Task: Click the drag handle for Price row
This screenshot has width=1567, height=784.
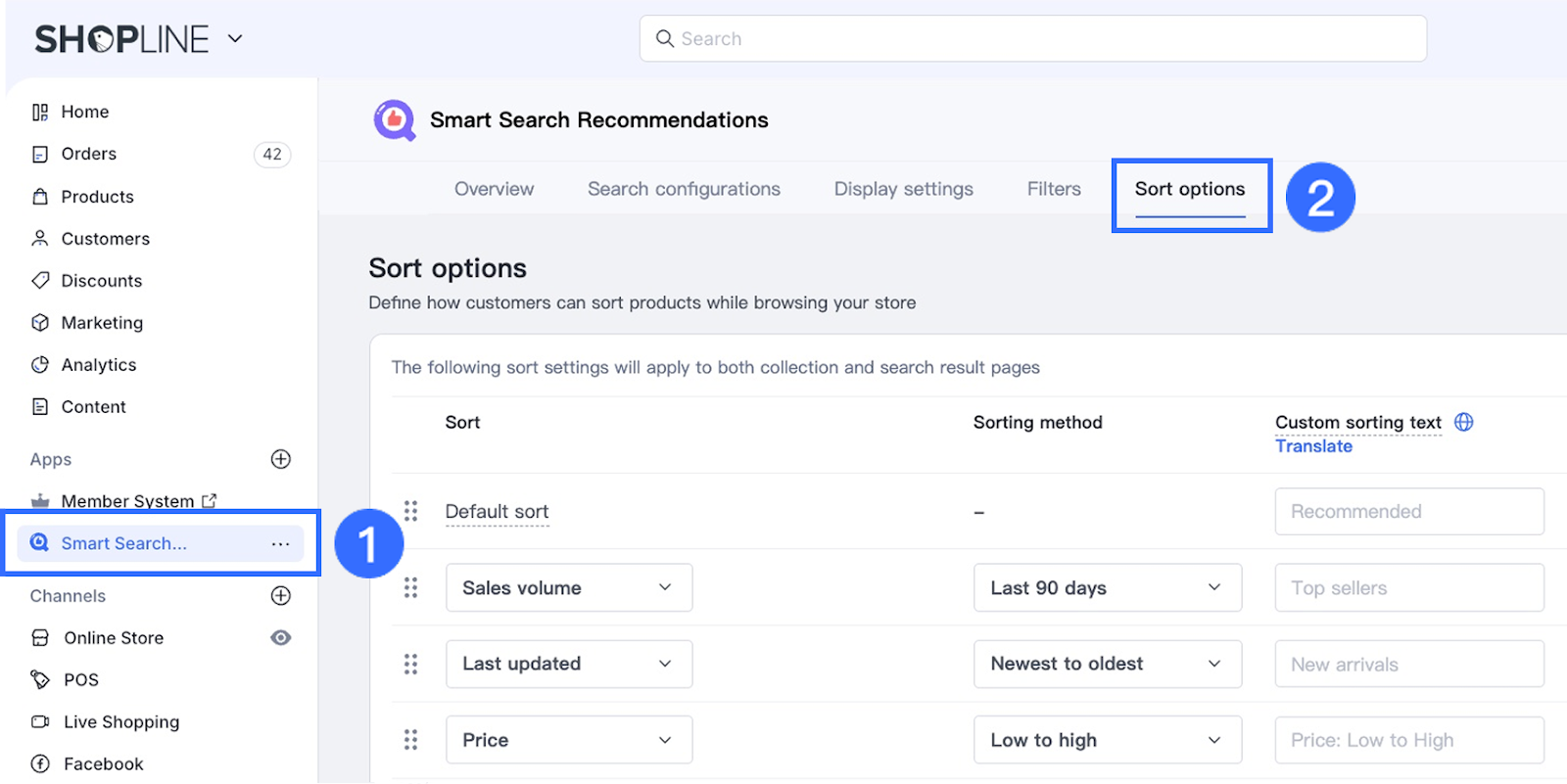Action: tap(411, 740)
